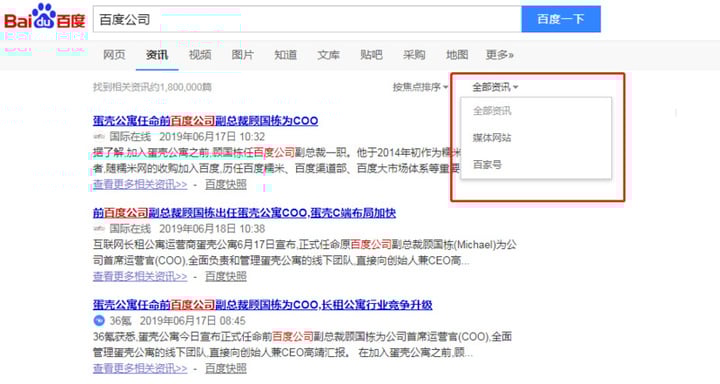Open the 地图 tab

click(x=457, y=55)
